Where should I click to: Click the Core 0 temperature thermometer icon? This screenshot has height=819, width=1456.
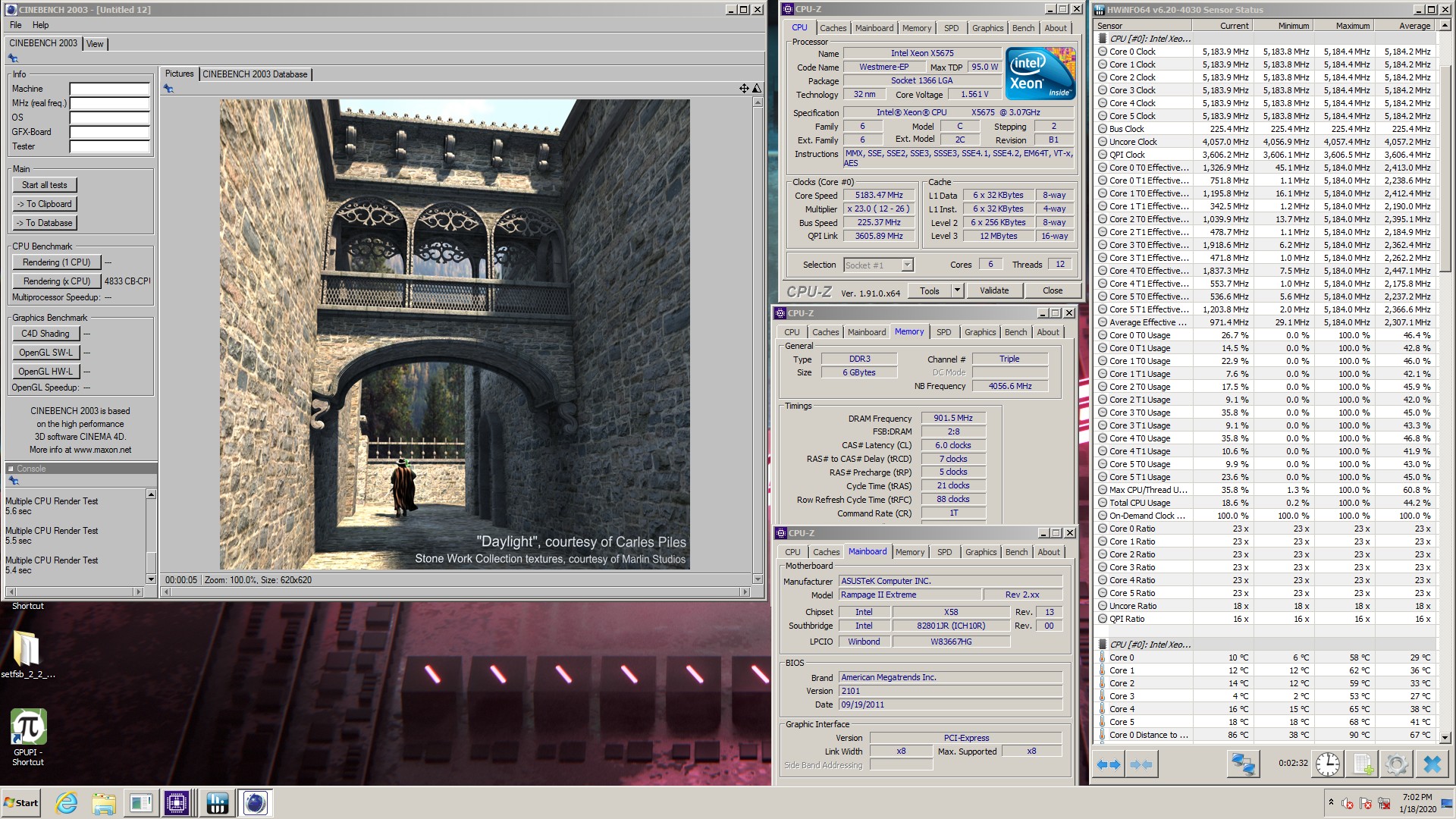click(x=1103, y=657)
